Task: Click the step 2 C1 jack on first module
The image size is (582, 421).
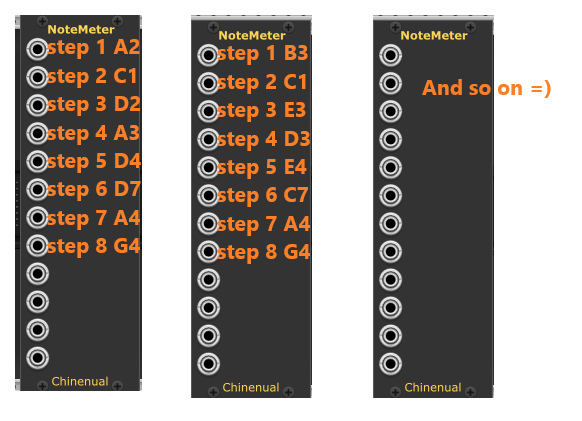Action: click(x=37, y=77)
